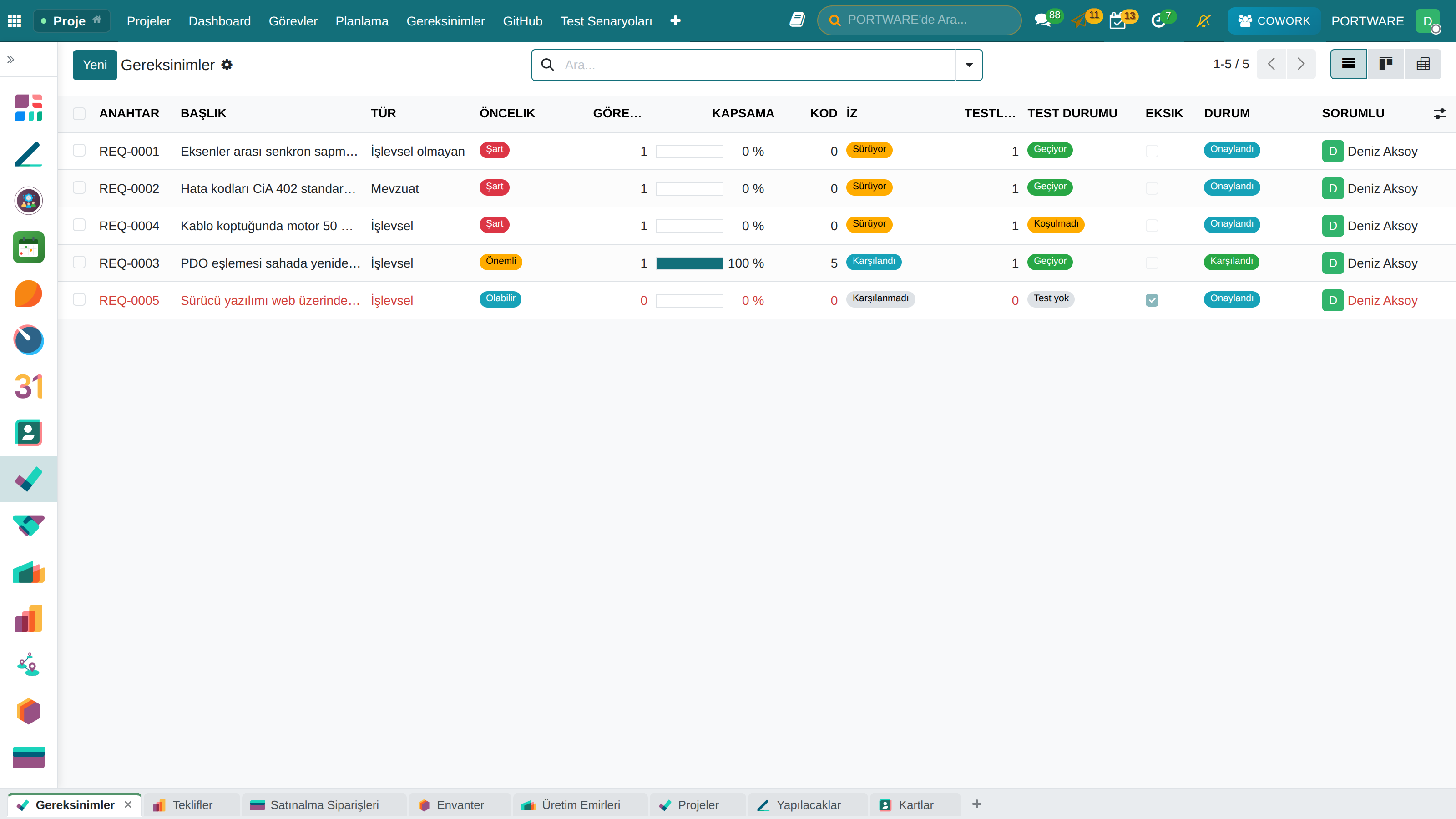Click the empty coverage bar for REQ-0005
The width and height of the screenshot is (1456, 819).
coord(690,301)
